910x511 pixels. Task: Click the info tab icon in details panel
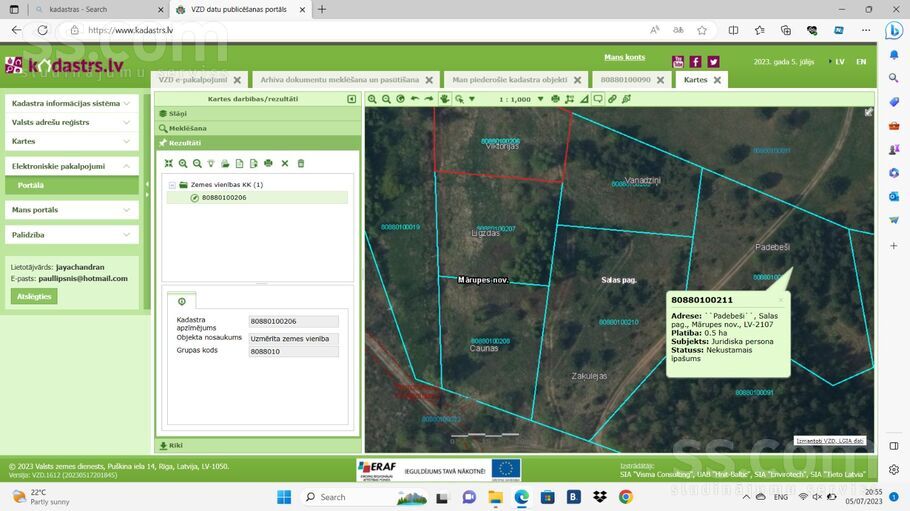click(182, 301)
